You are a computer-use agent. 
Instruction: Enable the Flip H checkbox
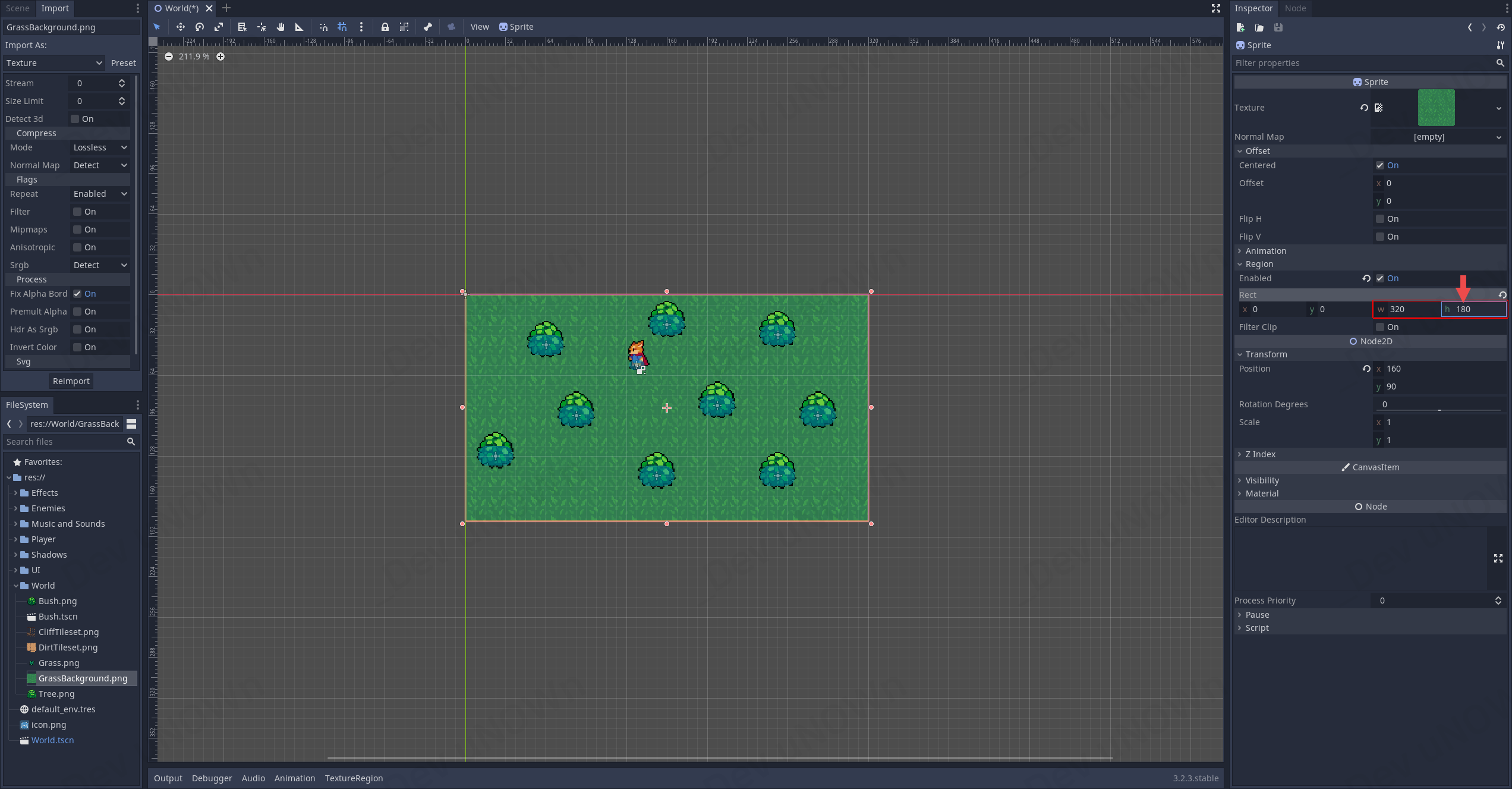click(1380, 219)
